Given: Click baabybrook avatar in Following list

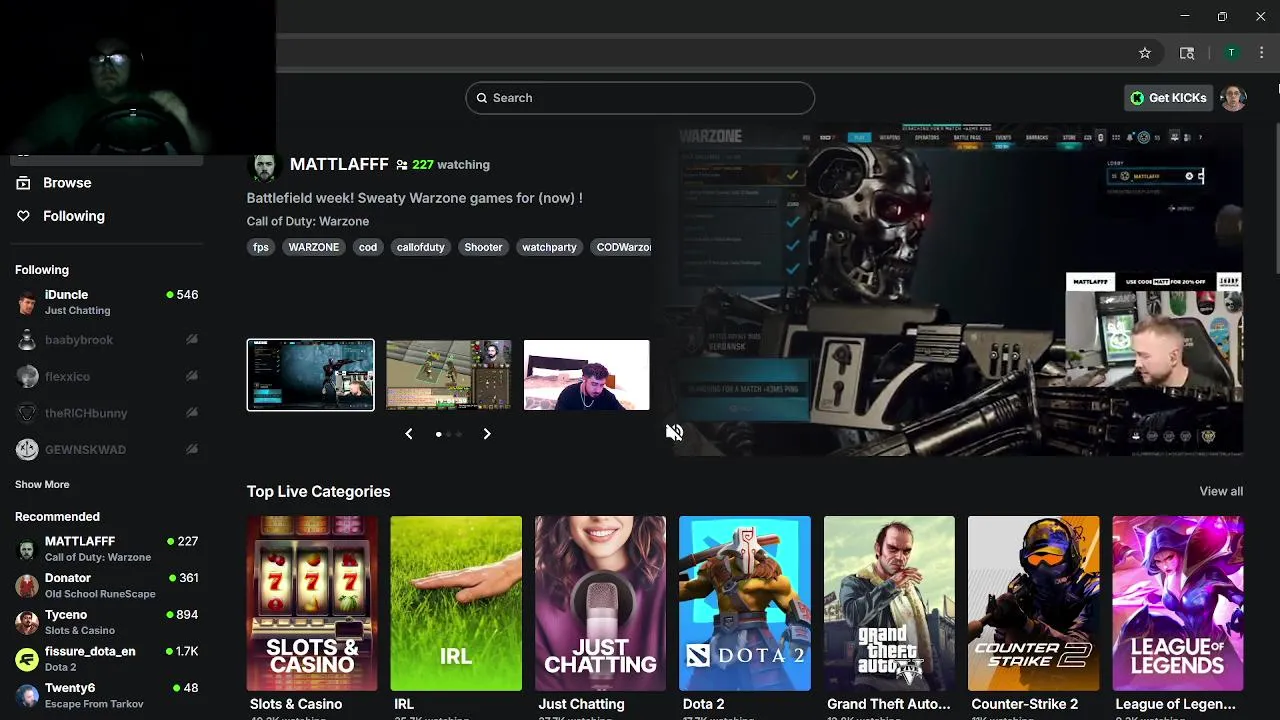Looking at the screenshot, I should 27,340.
